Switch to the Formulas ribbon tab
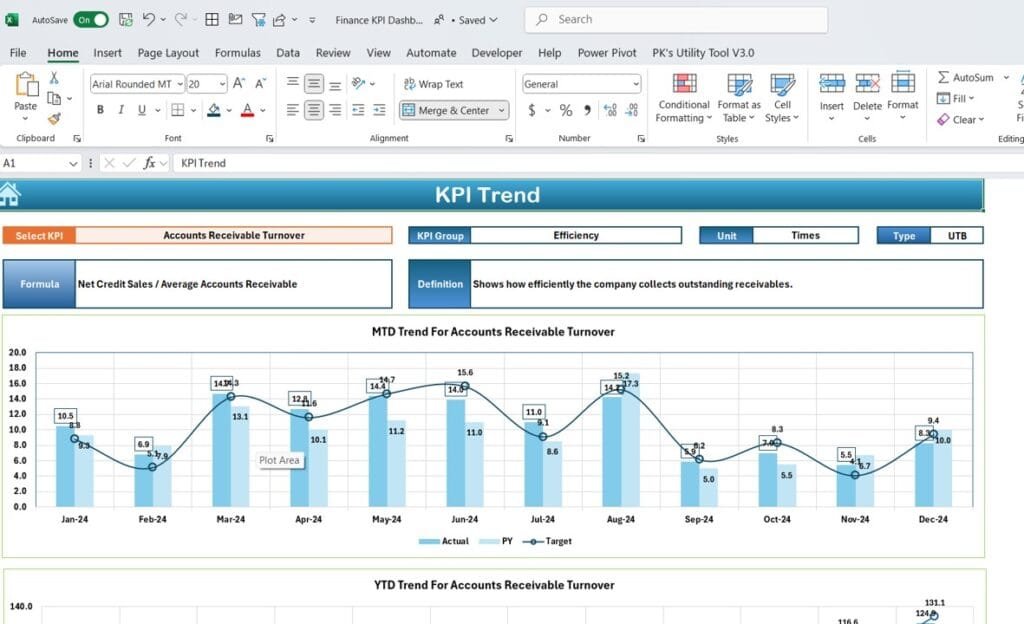 [x=237, y=53]
